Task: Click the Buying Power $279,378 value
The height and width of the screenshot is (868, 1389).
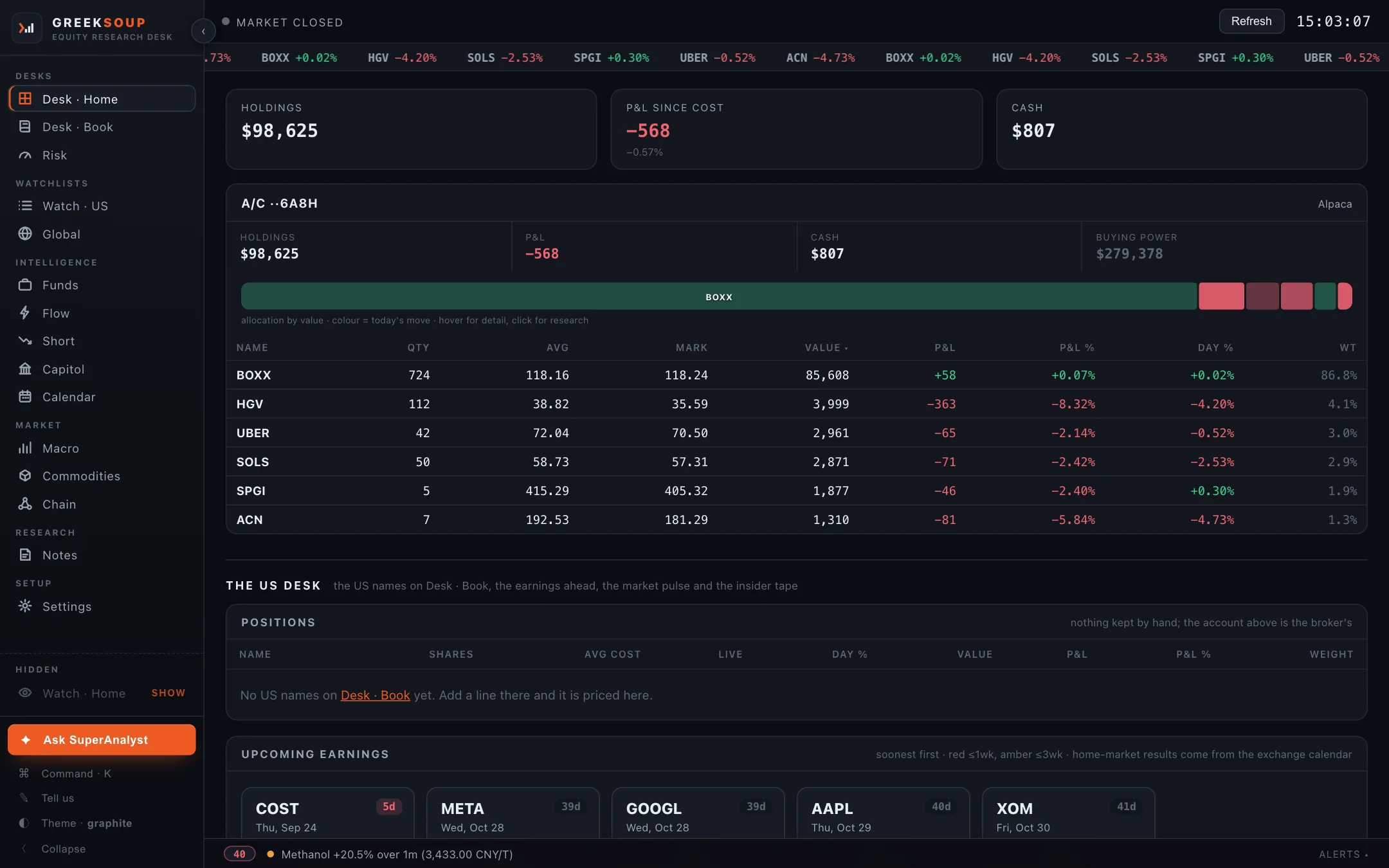Action: [1129, 254]
